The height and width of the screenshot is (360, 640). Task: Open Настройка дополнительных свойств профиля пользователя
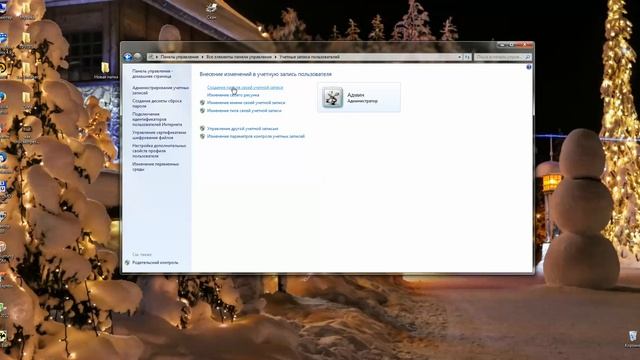[x=159, y=151]
